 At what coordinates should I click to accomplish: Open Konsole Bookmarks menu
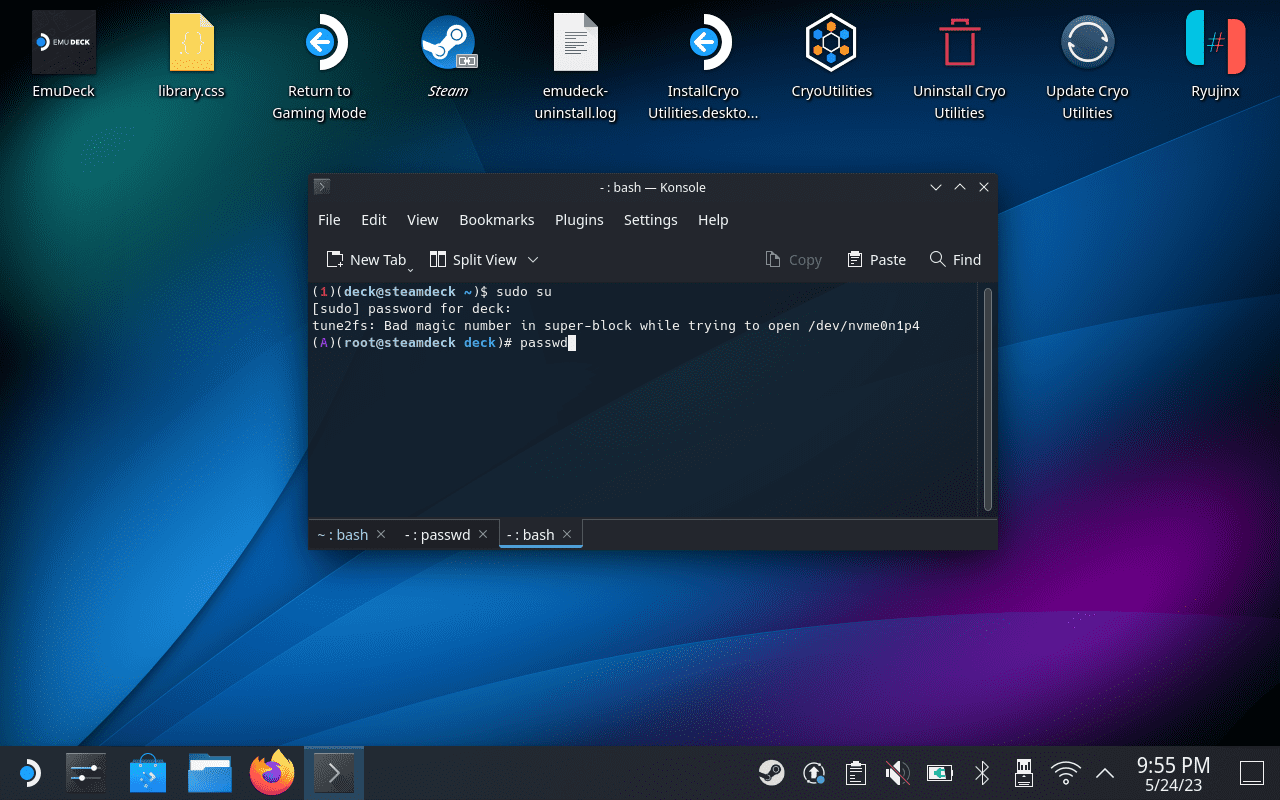tap(497, 220)
